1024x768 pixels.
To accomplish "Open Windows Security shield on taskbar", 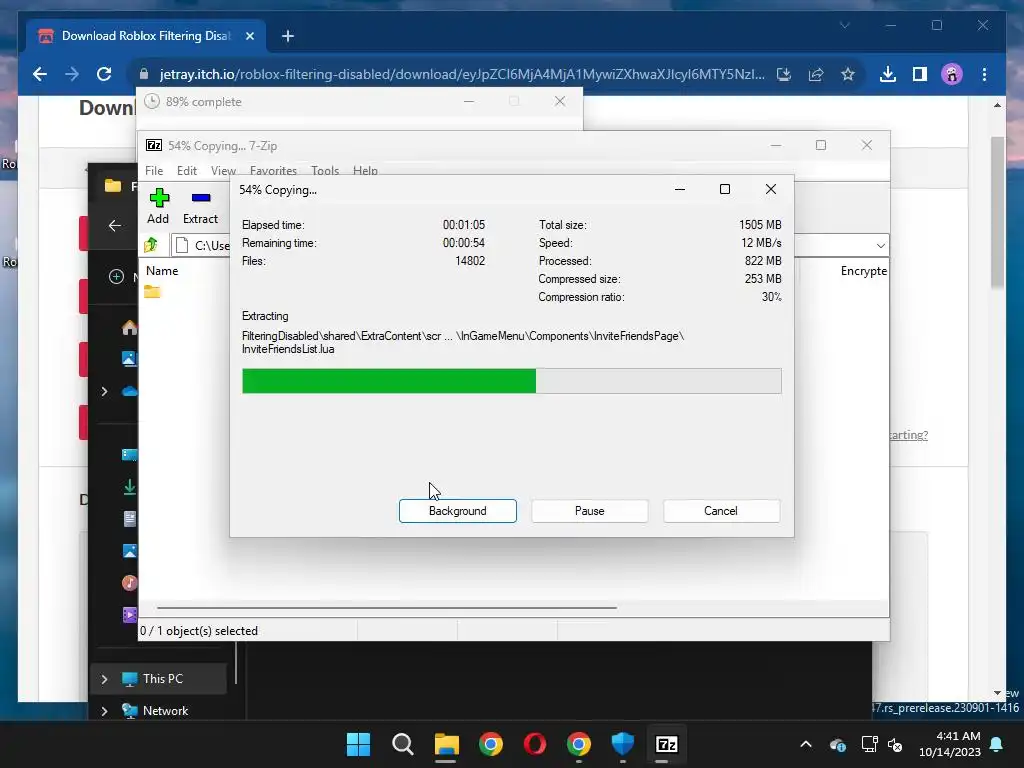I will (x=622, y=744).
